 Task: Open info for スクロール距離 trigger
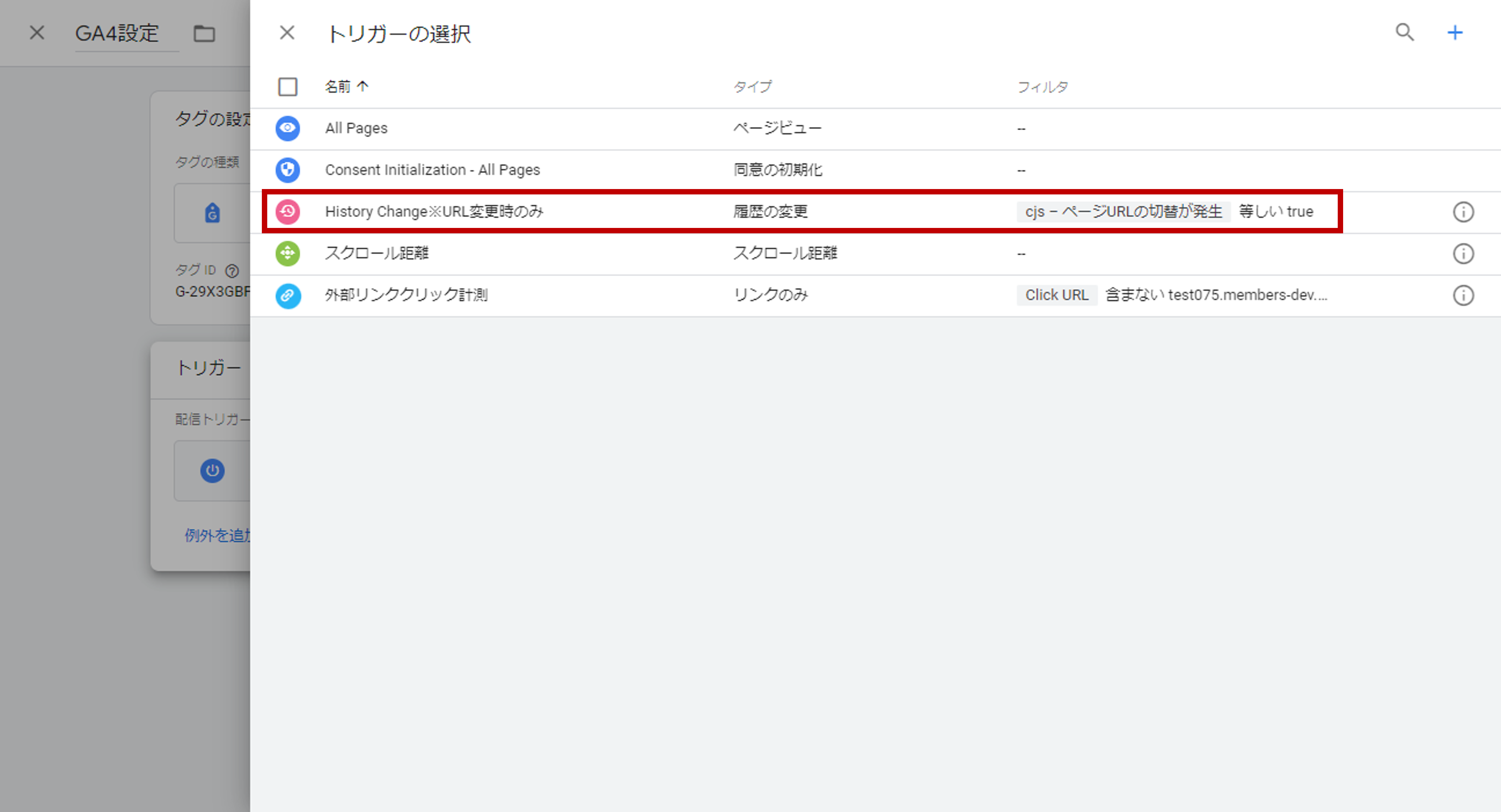click(x=1463, y=254)
